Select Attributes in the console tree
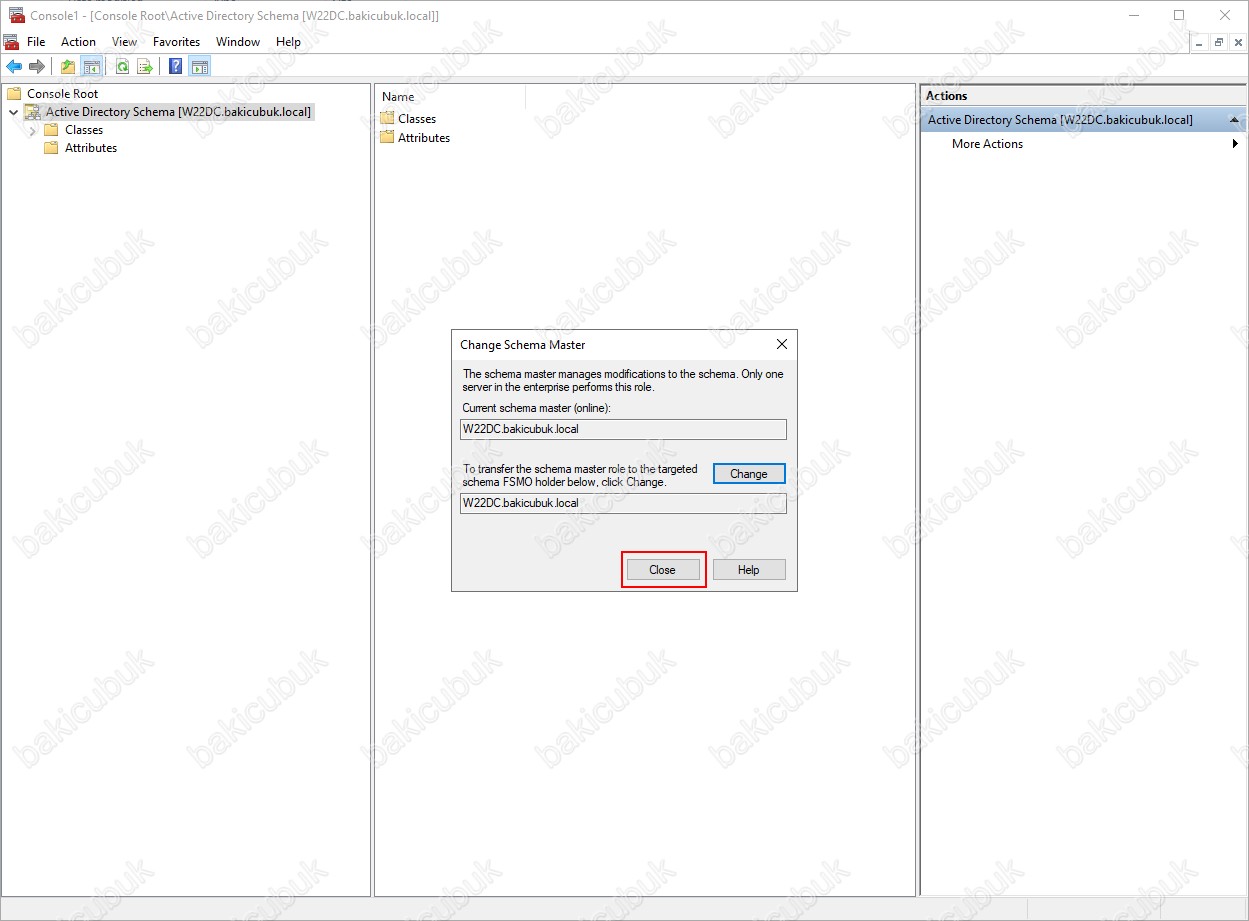 point(91,148)
